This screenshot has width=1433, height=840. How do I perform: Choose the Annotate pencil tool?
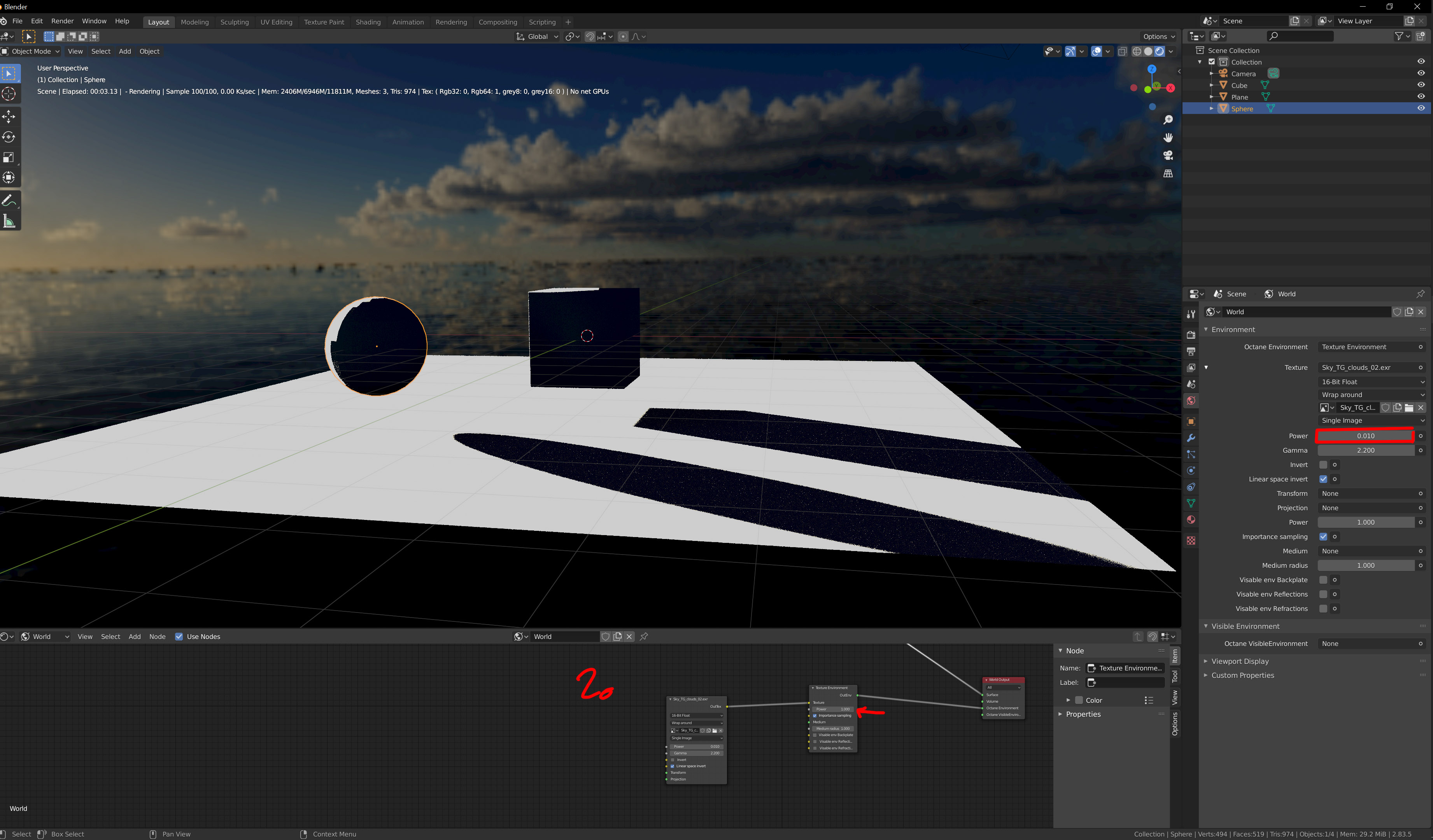[x=9, y=201]
